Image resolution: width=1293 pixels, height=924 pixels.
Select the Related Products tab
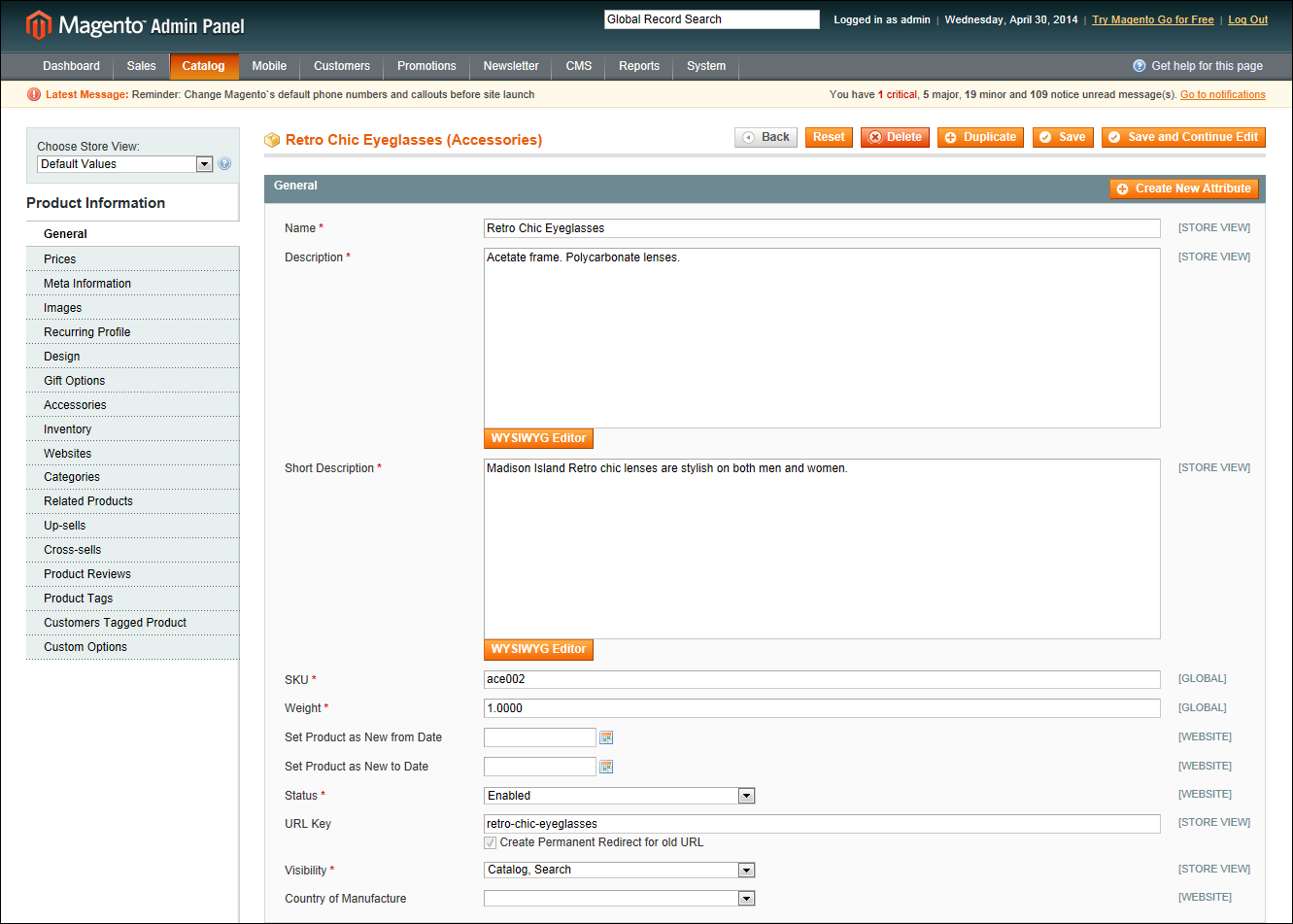pyautogui.click(x=133, y=501)
